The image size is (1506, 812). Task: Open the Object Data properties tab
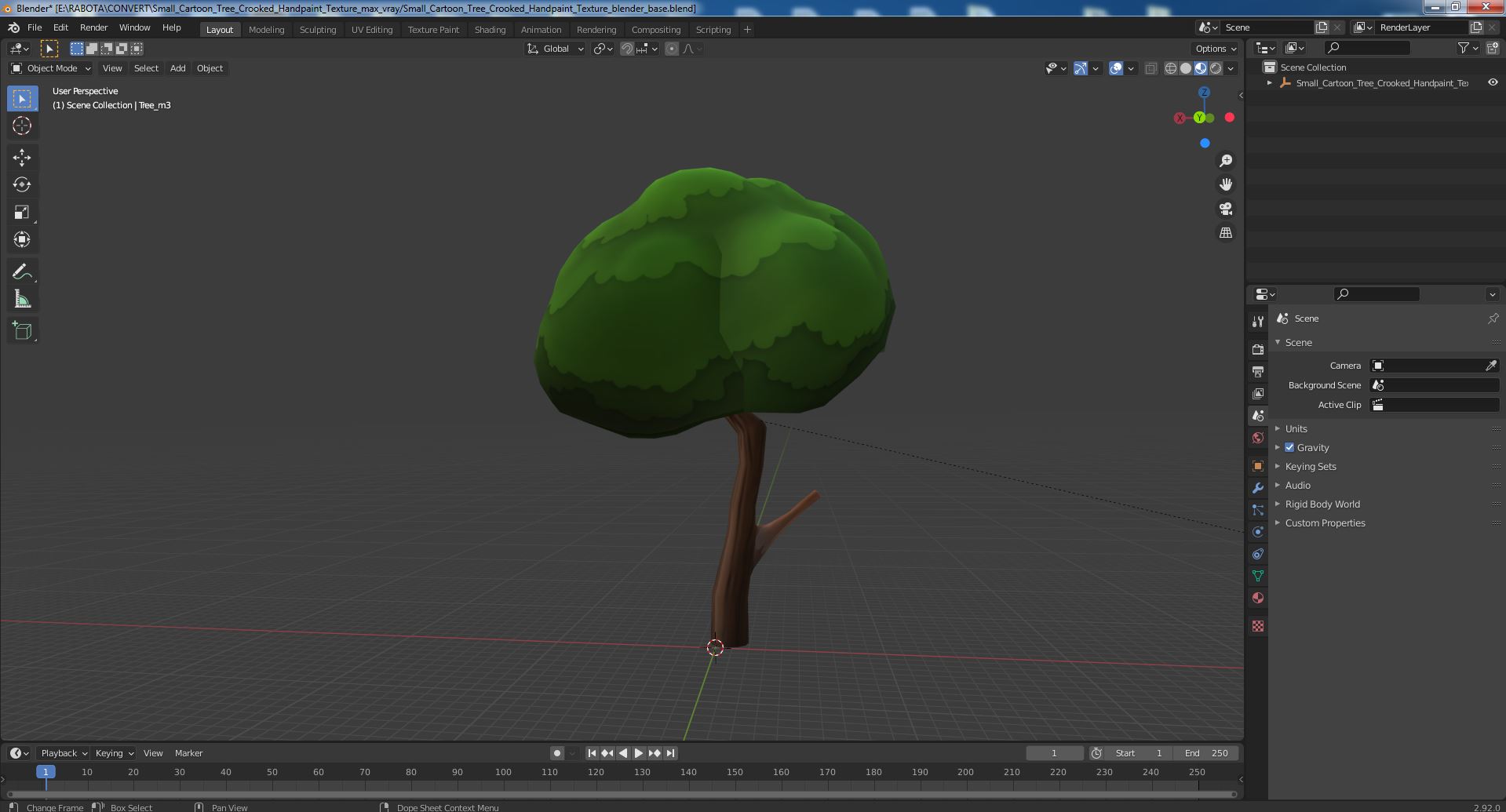click(x=1258, y=576)
